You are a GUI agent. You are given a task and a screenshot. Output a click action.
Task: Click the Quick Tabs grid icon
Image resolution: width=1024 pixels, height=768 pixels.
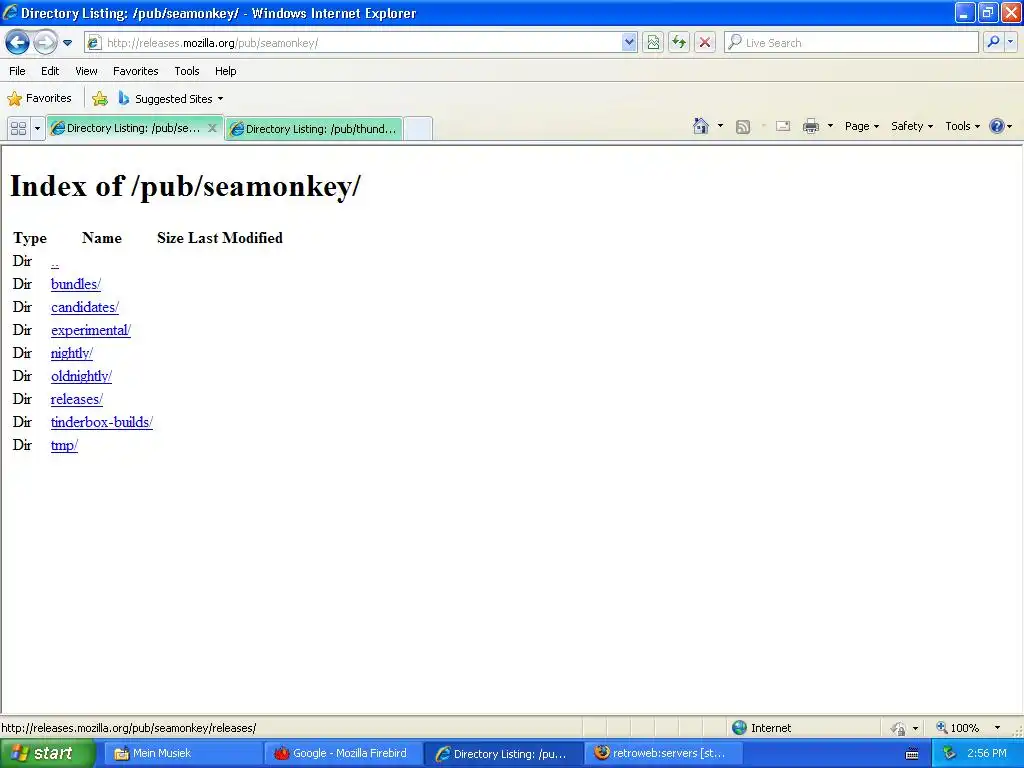tap(18, 129)
